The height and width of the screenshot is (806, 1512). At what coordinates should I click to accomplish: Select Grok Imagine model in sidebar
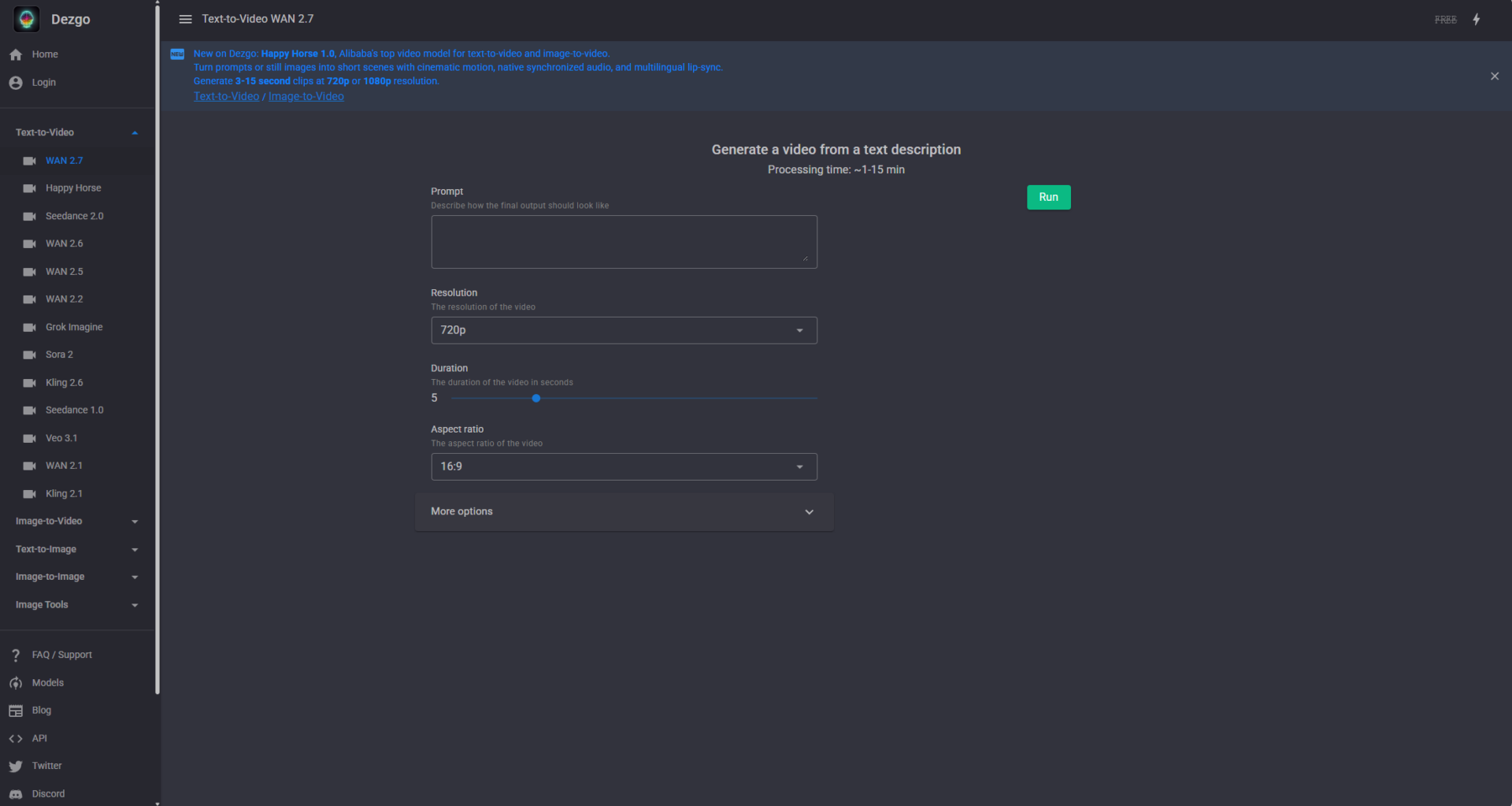(x=77, y=327)
